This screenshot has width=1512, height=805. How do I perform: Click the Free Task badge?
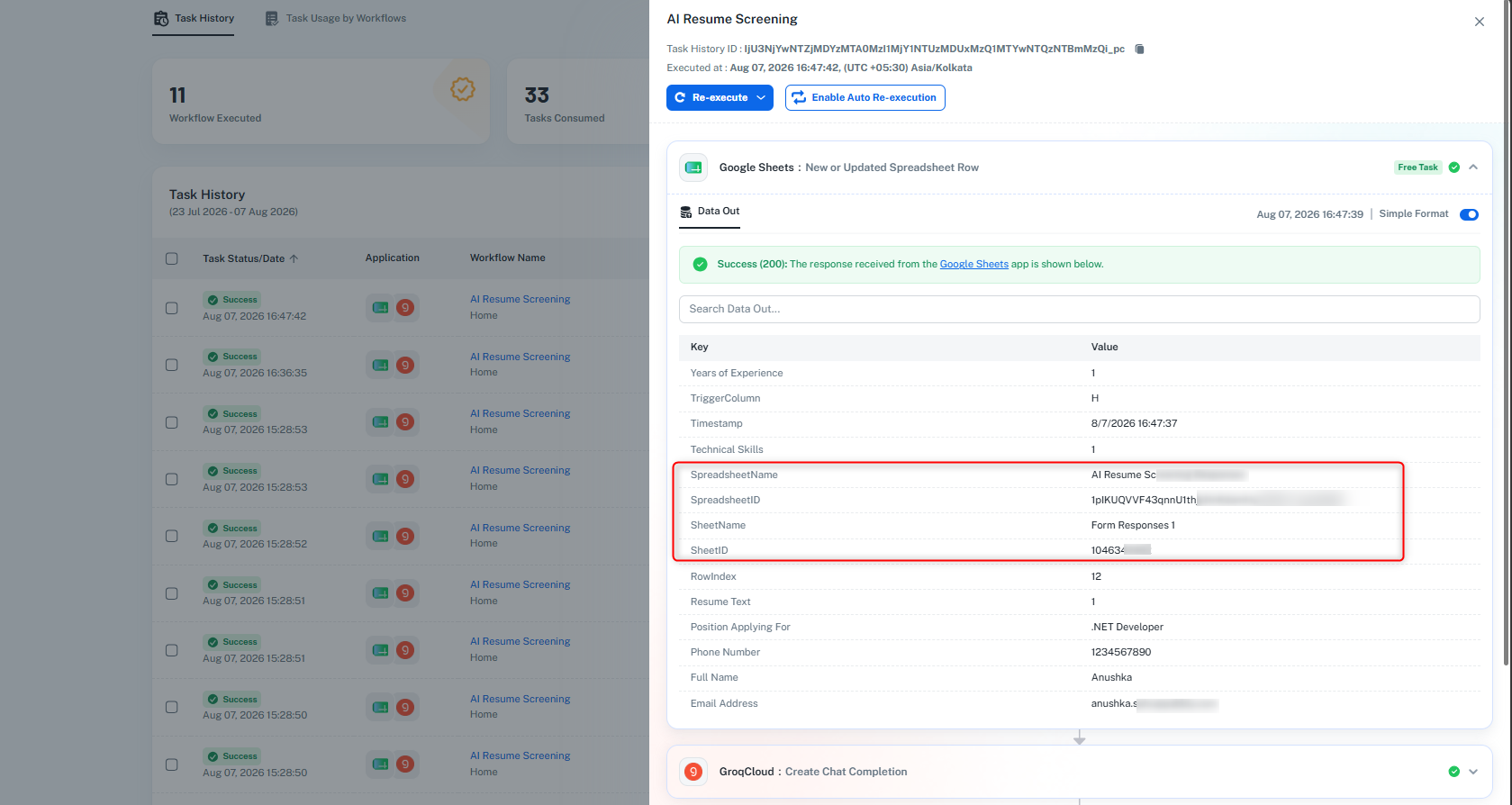point(1417,167)
